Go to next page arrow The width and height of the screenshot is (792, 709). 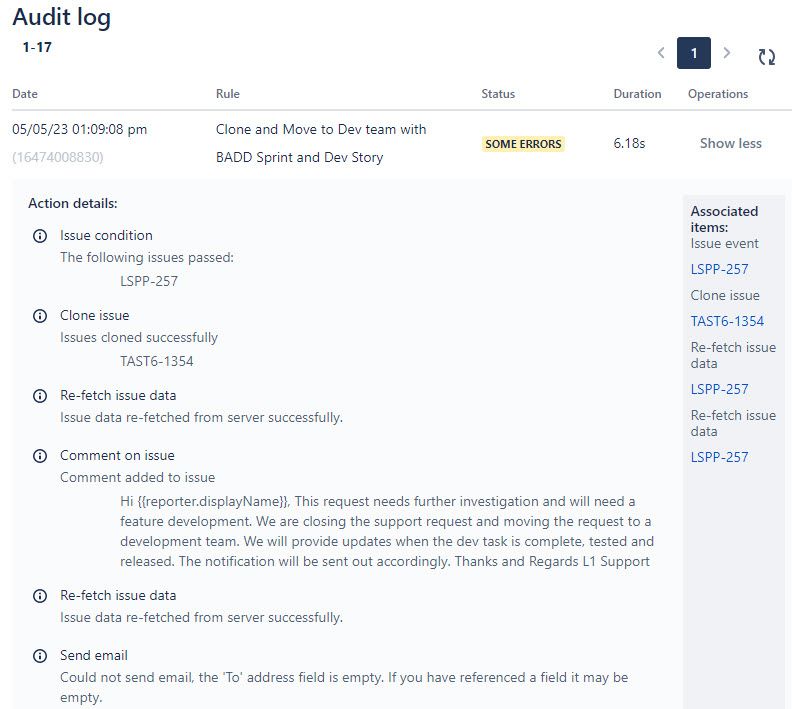tap(727, 53)
